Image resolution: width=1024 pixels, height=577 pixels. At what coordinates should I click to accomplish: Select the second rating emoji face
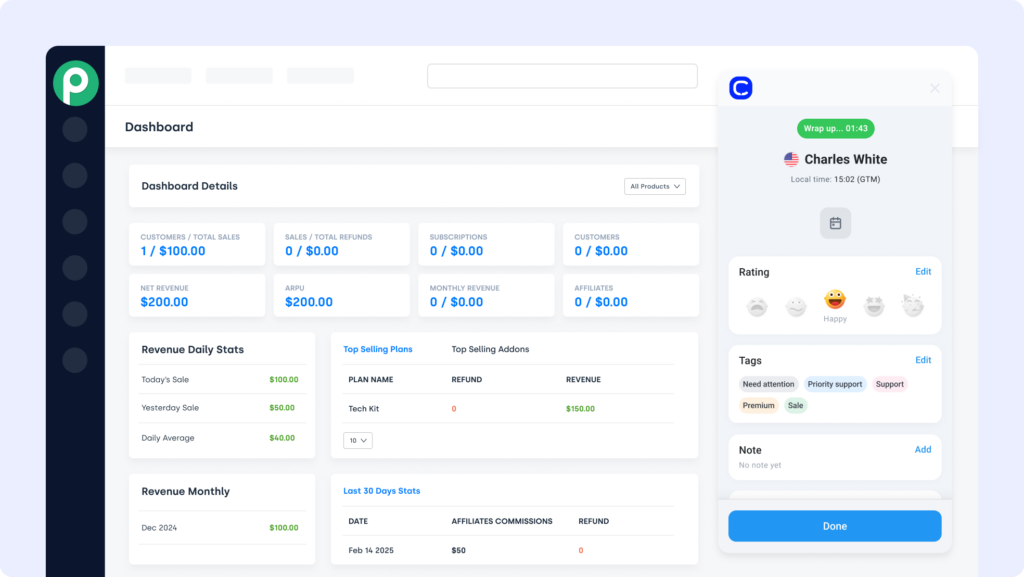click(x=796, y=306)
